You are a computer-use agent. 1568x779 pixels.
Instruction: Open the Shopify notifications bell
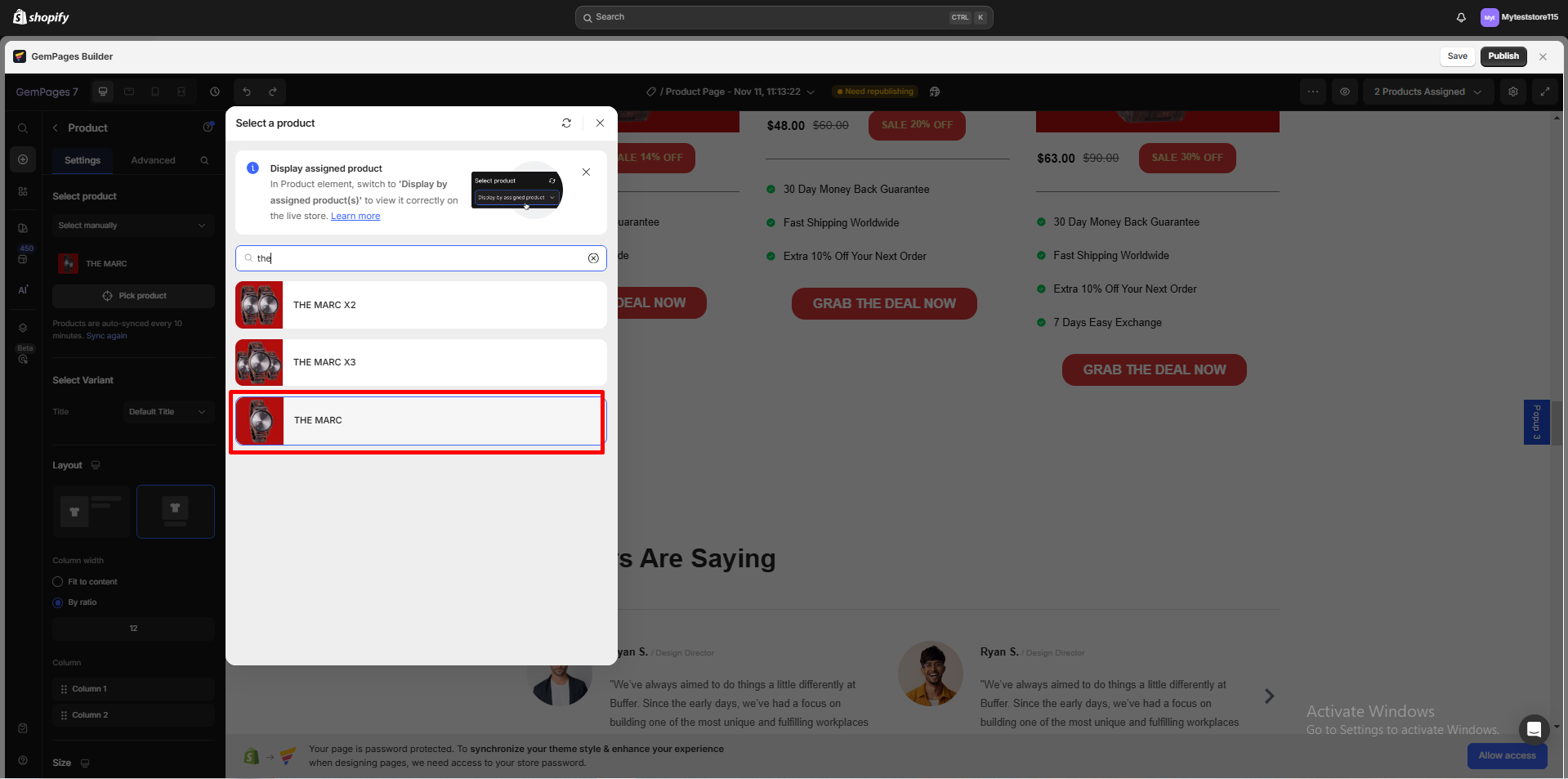1461,17
